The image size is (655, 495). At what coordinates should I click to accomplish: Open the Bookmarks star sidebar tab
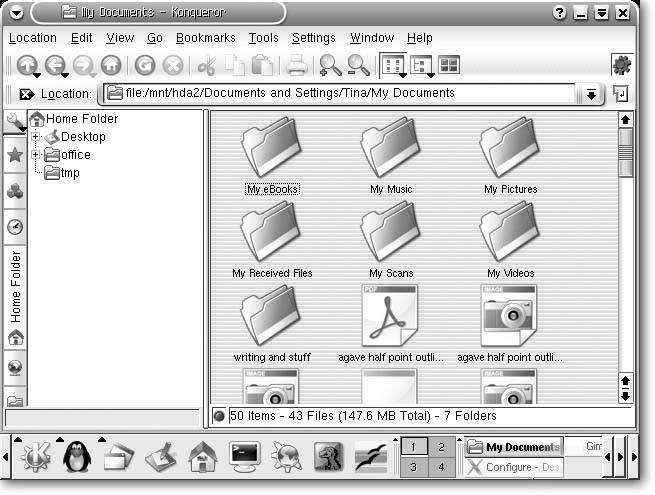point(15,155)
